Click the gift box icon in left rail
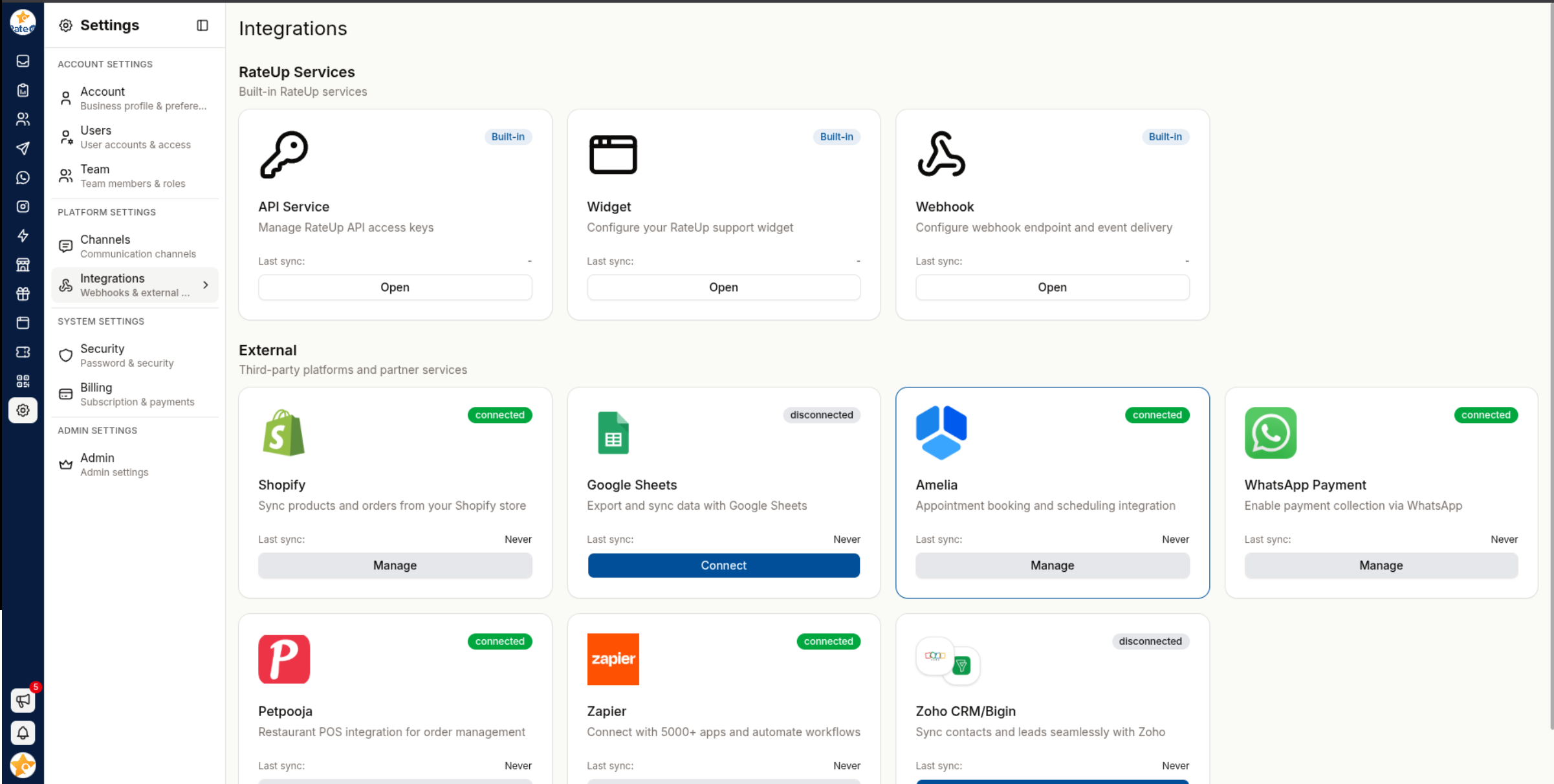1554x784 pixels. pos(23,294)
